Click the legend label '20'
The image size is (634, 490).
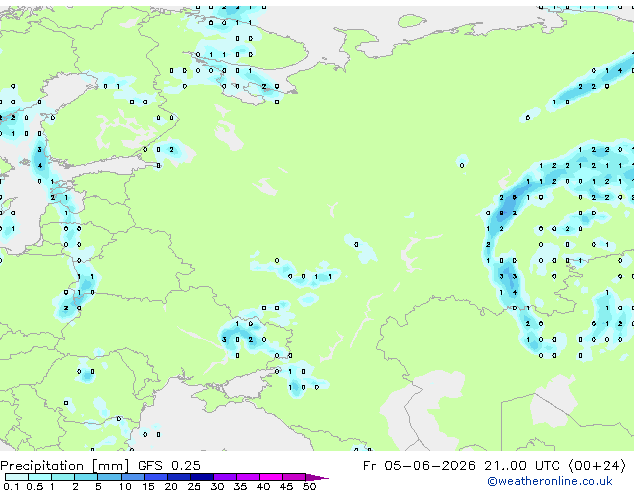point(171,486)
